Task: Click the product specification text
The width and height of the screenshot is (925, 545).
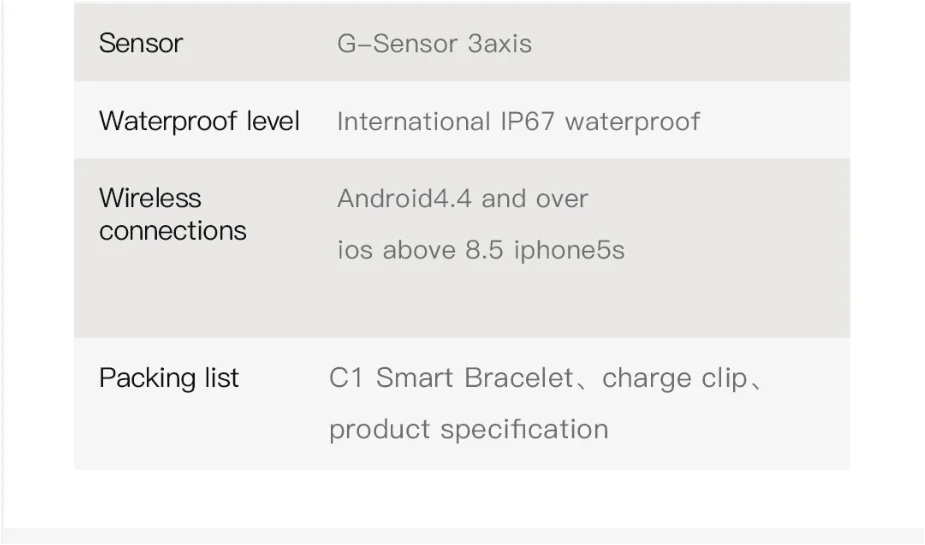Action: click(468, 429)
